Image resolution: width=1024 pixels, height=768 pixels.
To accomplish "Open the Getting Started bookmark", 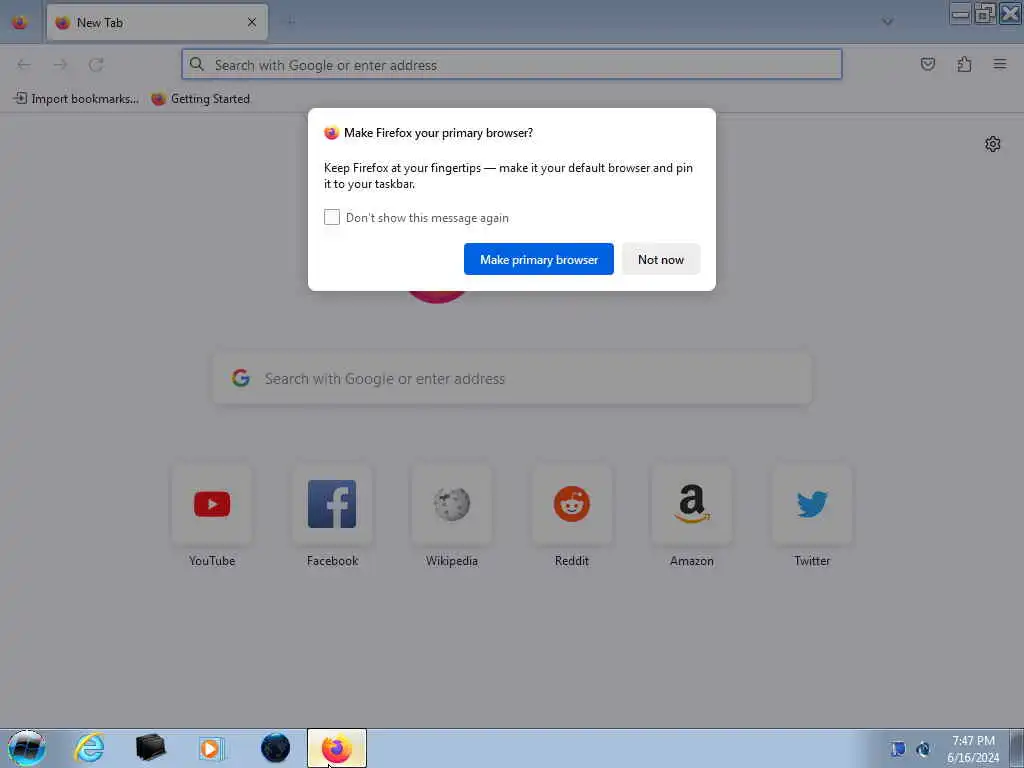I will pos(200,99).
